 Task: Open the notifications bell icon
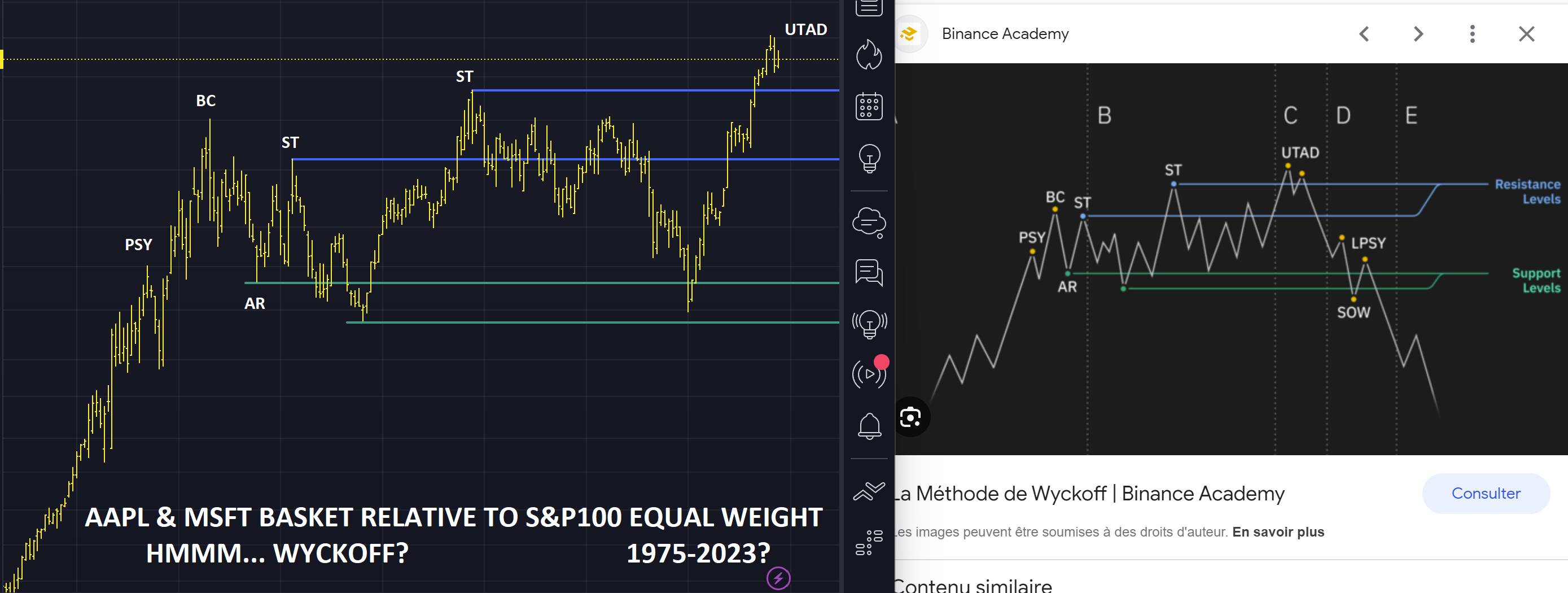[869, 426]
